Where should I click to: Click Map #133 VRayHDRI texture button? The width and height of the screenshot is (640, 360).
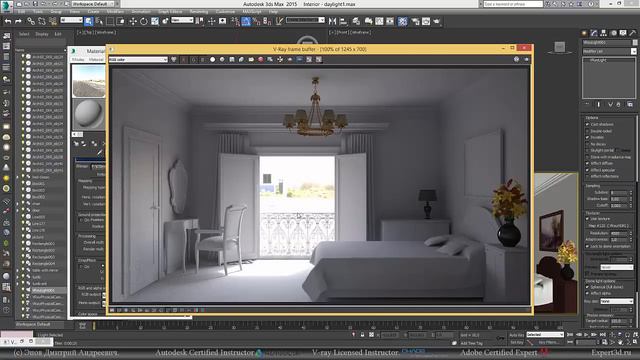pos(608,226)
